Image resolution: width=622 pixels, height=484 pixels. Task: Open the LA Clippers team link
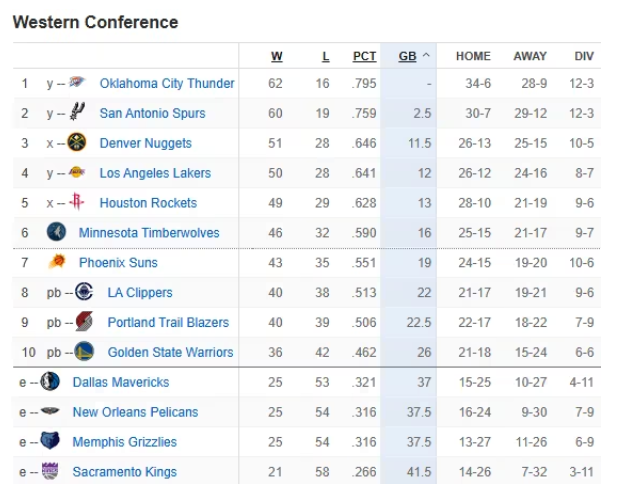(x=140, y=293)
